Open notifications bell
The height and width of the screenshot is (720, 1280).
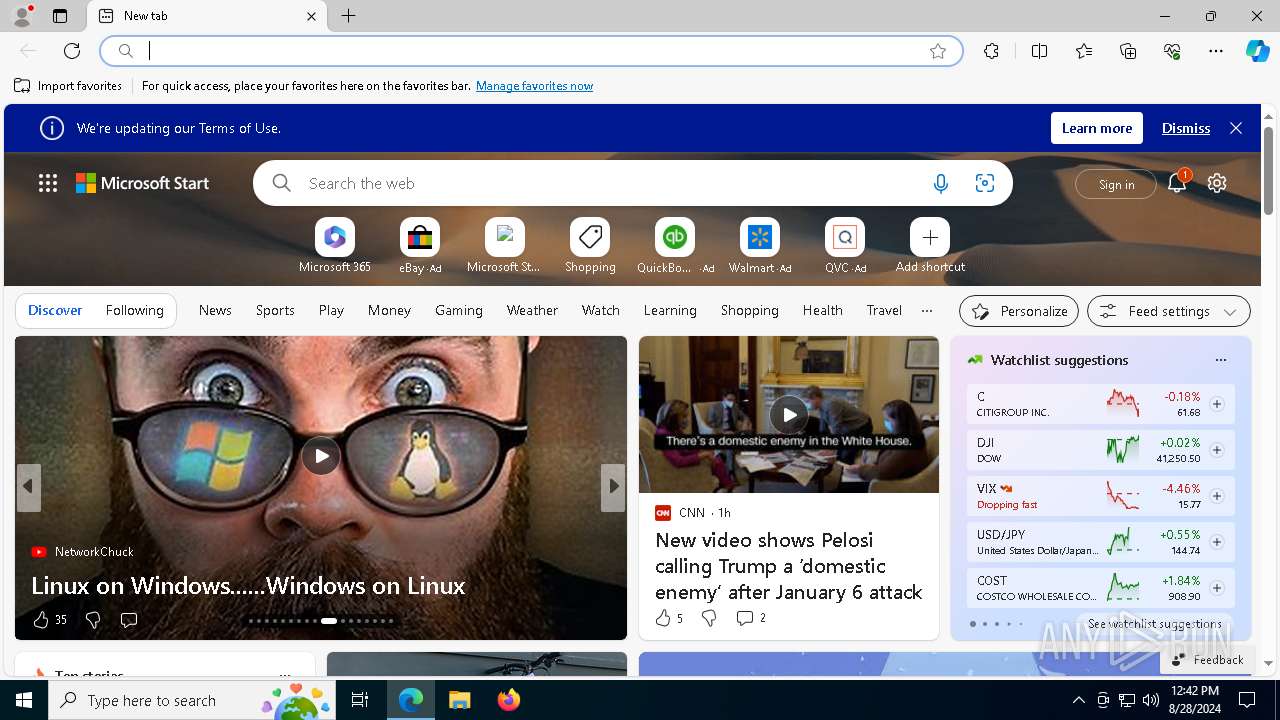1177,183
